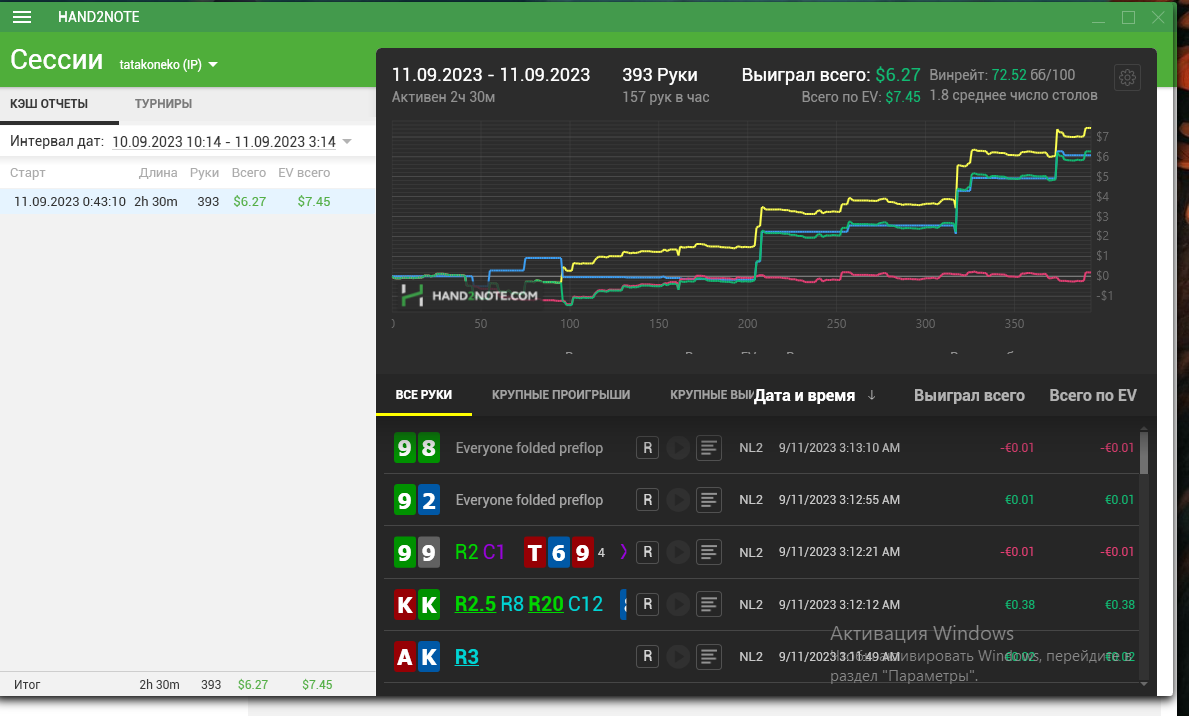The height and width of the screenshot is (716, 1189).
Task: Switch to the КЭШ ОТЧЕТЫ tab
Action: pyautogui.click(x=49, y=104)
